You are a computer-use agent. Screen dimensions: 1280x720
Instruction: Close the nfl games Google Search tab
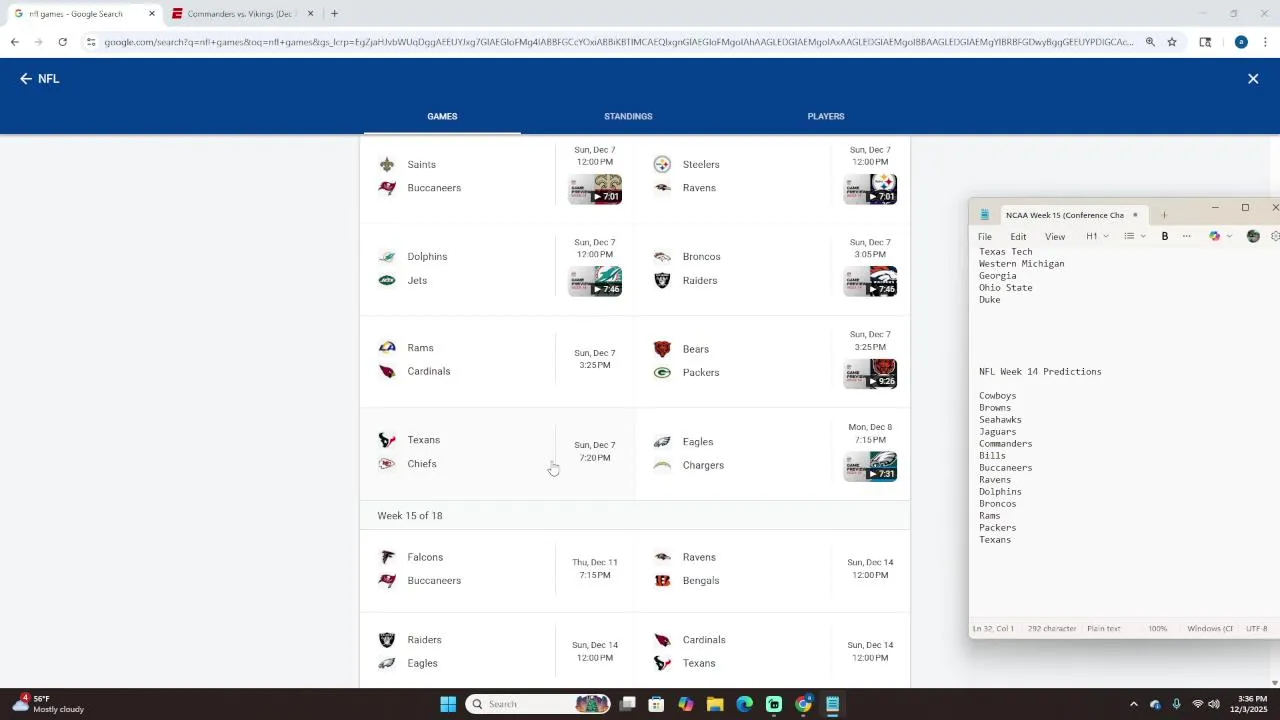[152, 14]
